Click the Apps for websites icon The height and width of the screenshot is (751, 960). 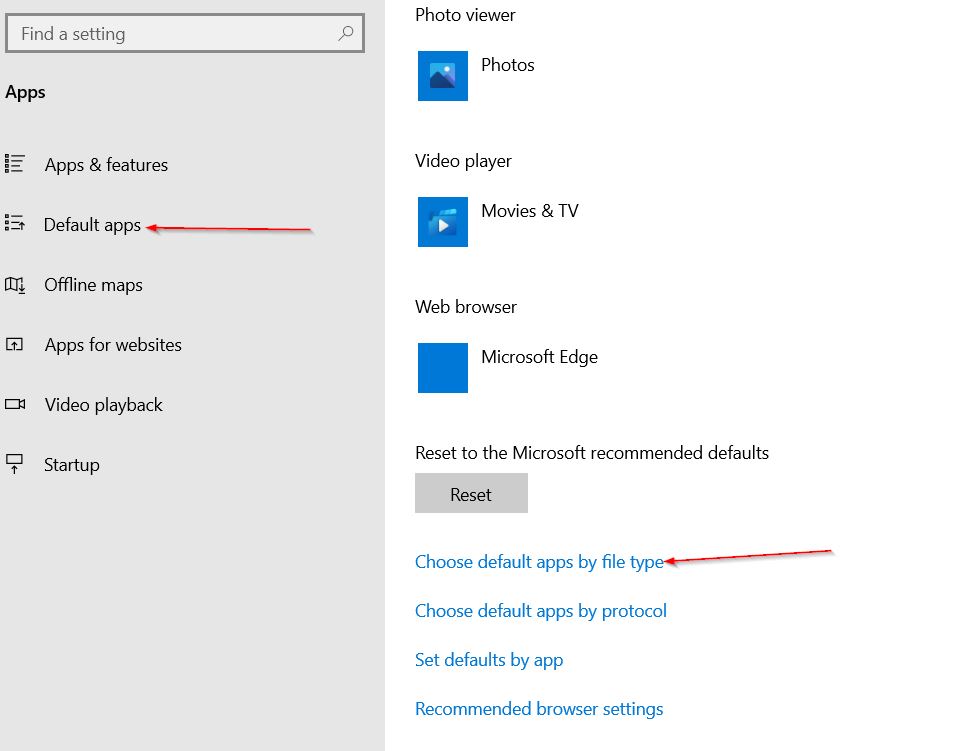click(x=14, y=344)
